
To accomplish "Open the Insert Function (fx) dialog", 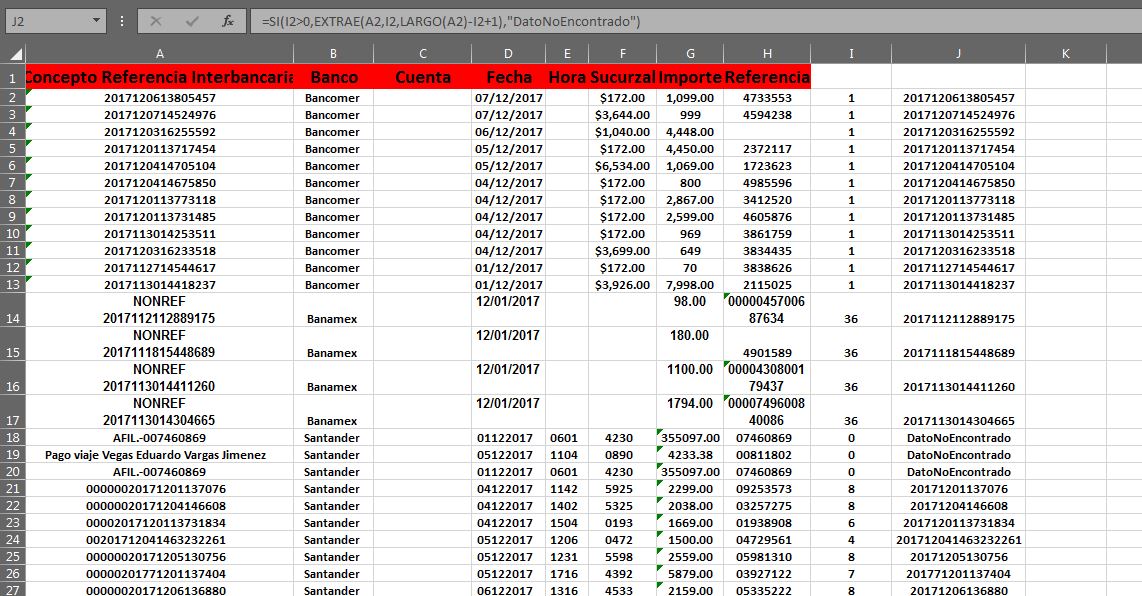I will pyautogui.click(x=228, y=21).
